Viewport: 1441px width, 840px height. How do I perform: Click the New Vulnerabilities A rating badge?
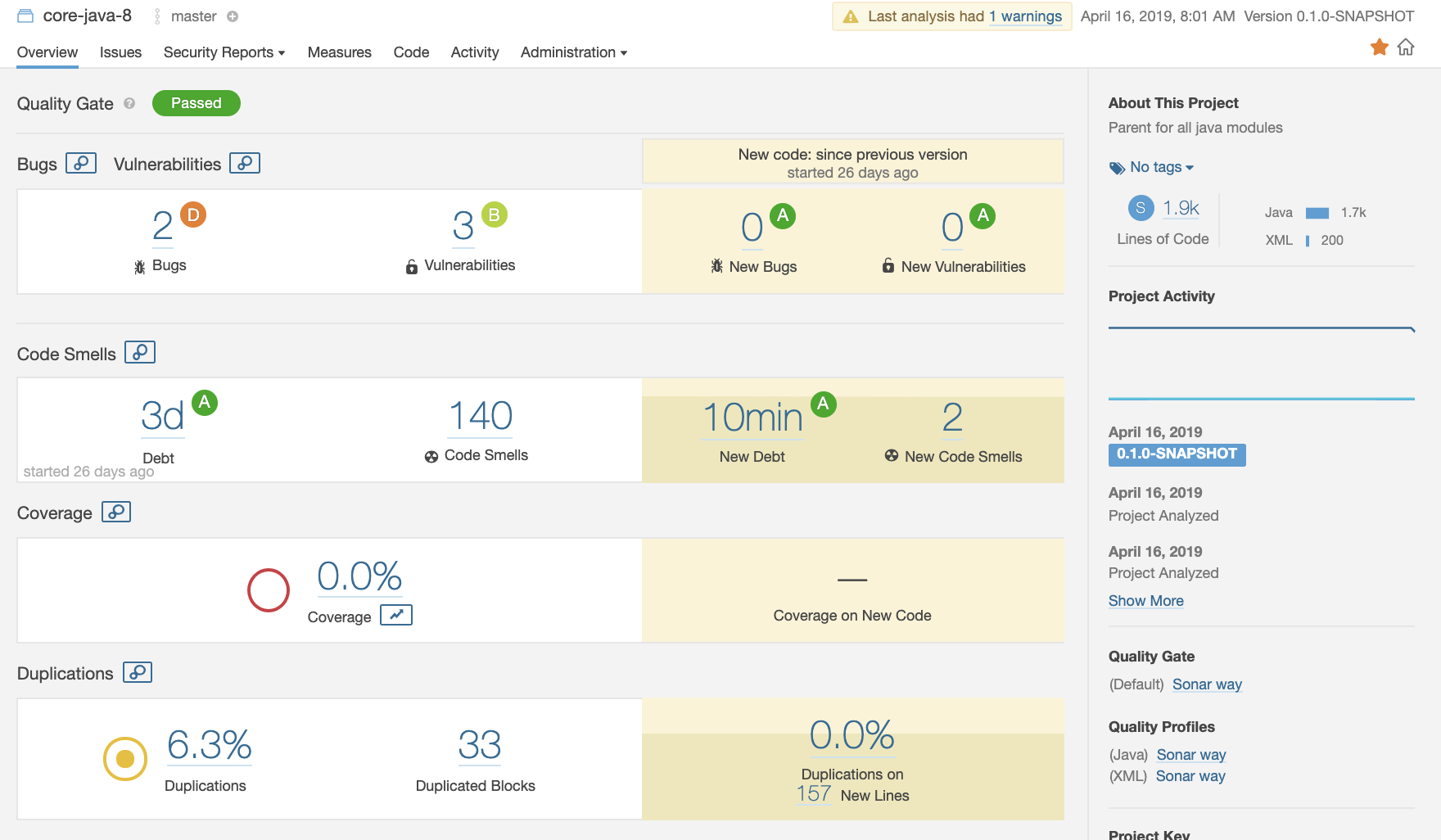(x=982, y=216)
